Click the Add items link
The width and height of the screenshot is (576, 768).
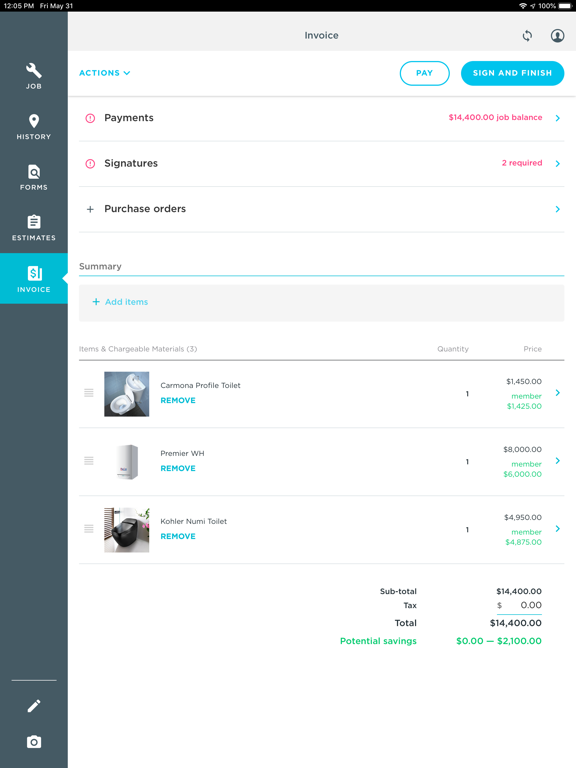point(126,302)
